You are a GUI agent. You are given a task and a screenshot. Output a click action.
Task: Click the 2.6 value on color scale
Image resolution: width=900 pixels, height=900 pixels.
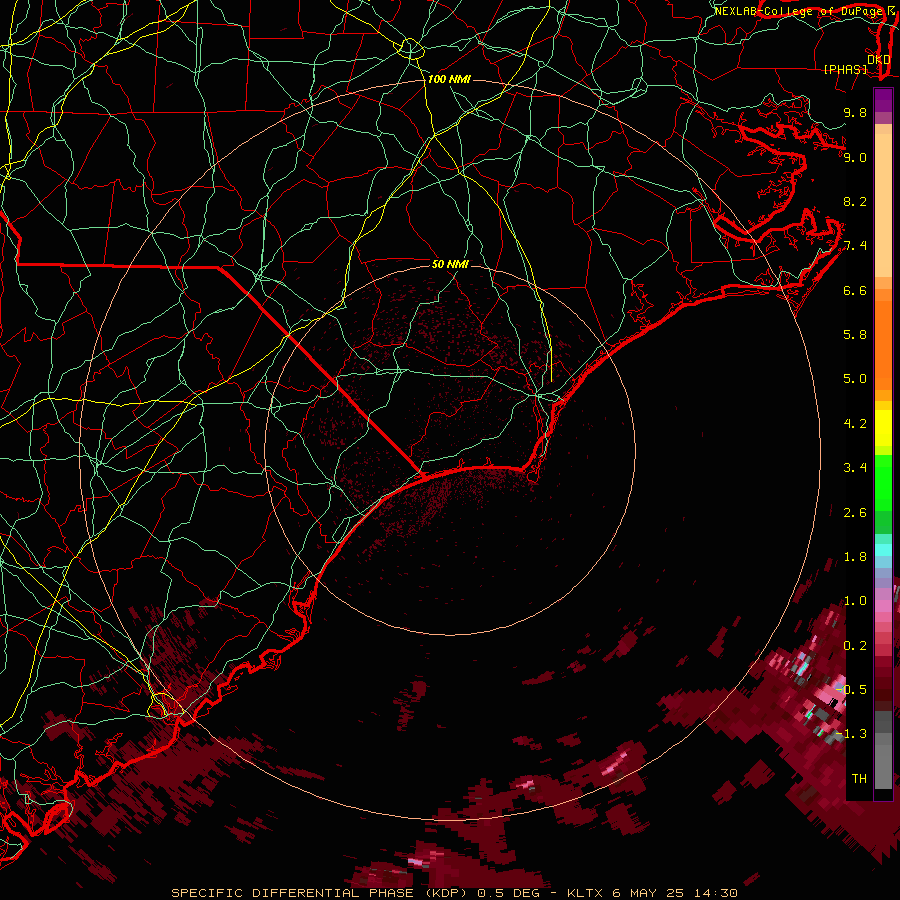coord(855,513)
